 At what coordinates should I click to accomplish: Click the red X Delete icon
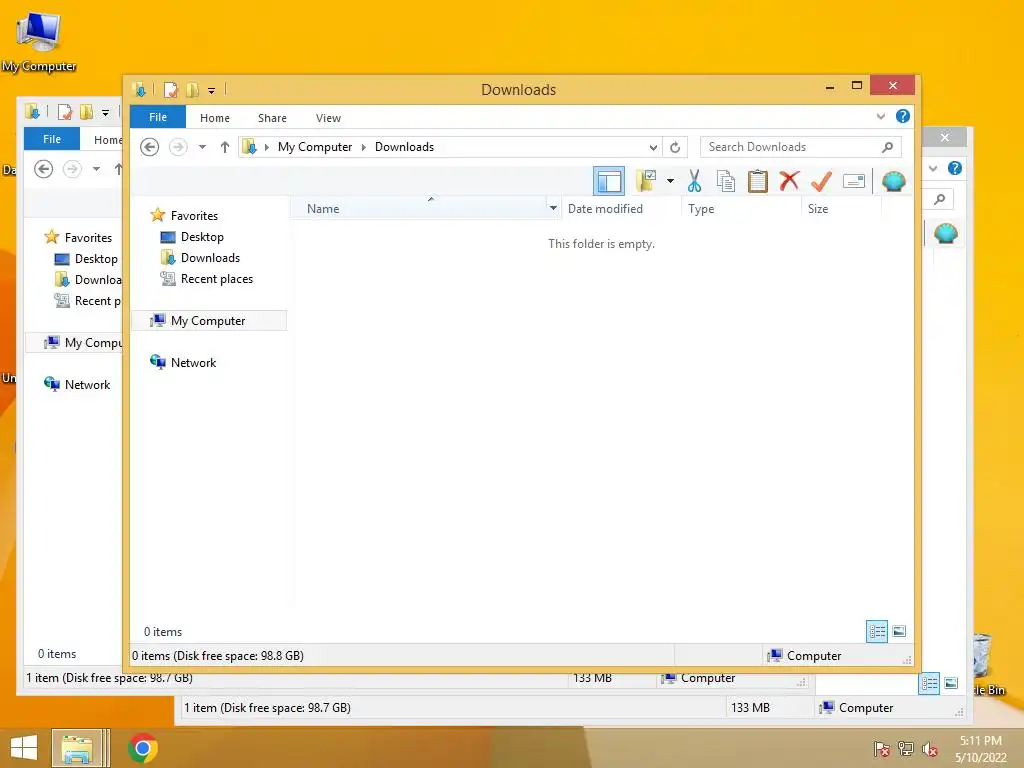[789, 180]
